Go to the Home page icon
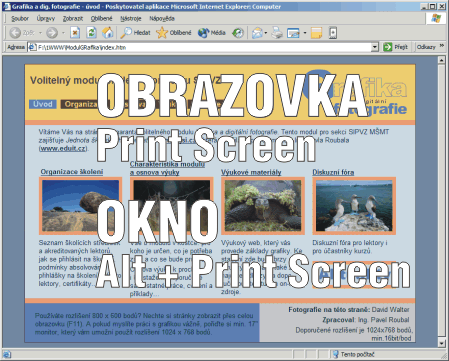The image size is (449, 361). tap(107, 33)
